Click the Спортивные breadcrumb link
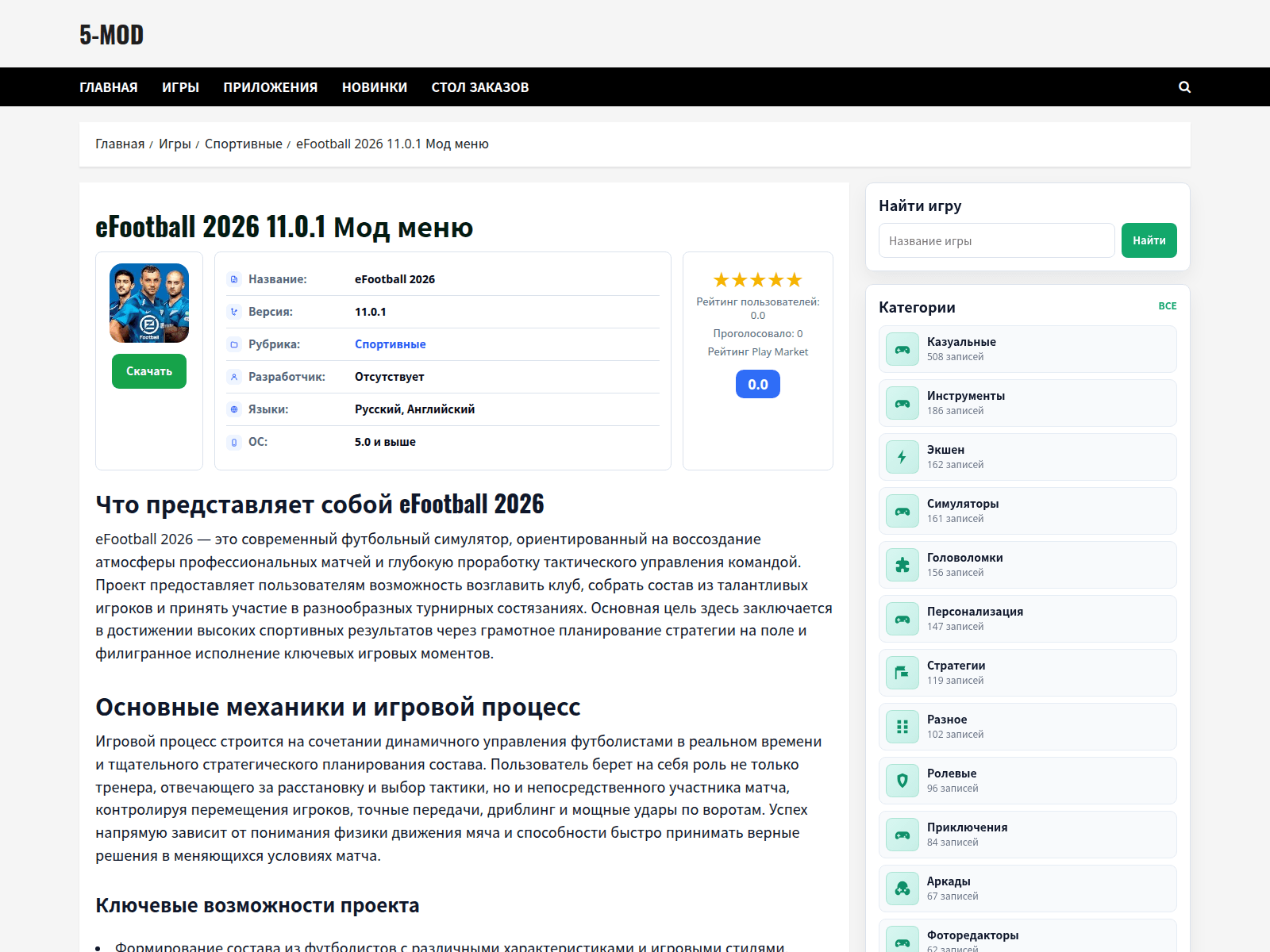 pyautogui.click(x=244, y=144)
